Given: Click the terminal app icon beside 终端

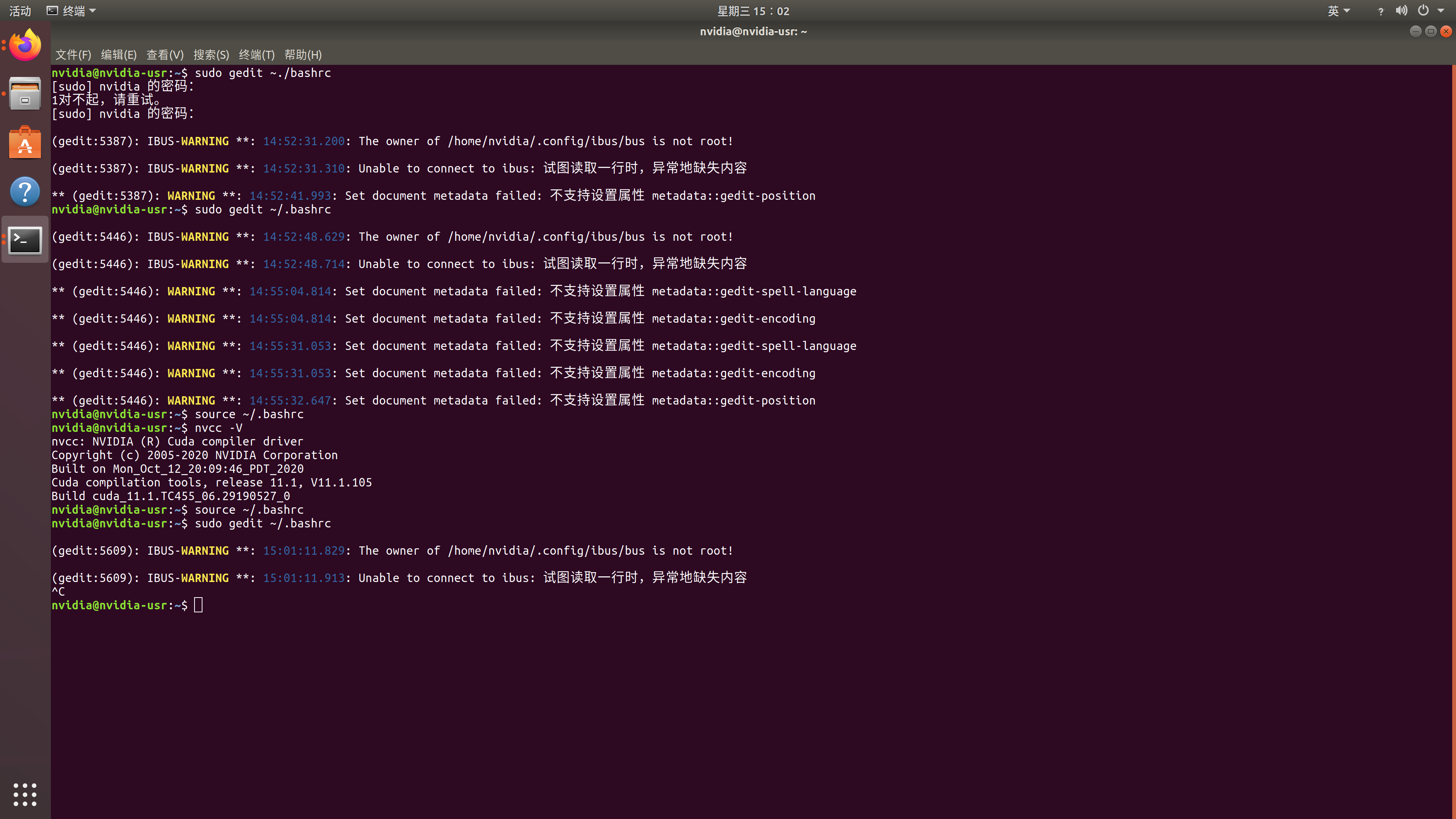Looking at the screenshot, I should (x=53, y=10).
